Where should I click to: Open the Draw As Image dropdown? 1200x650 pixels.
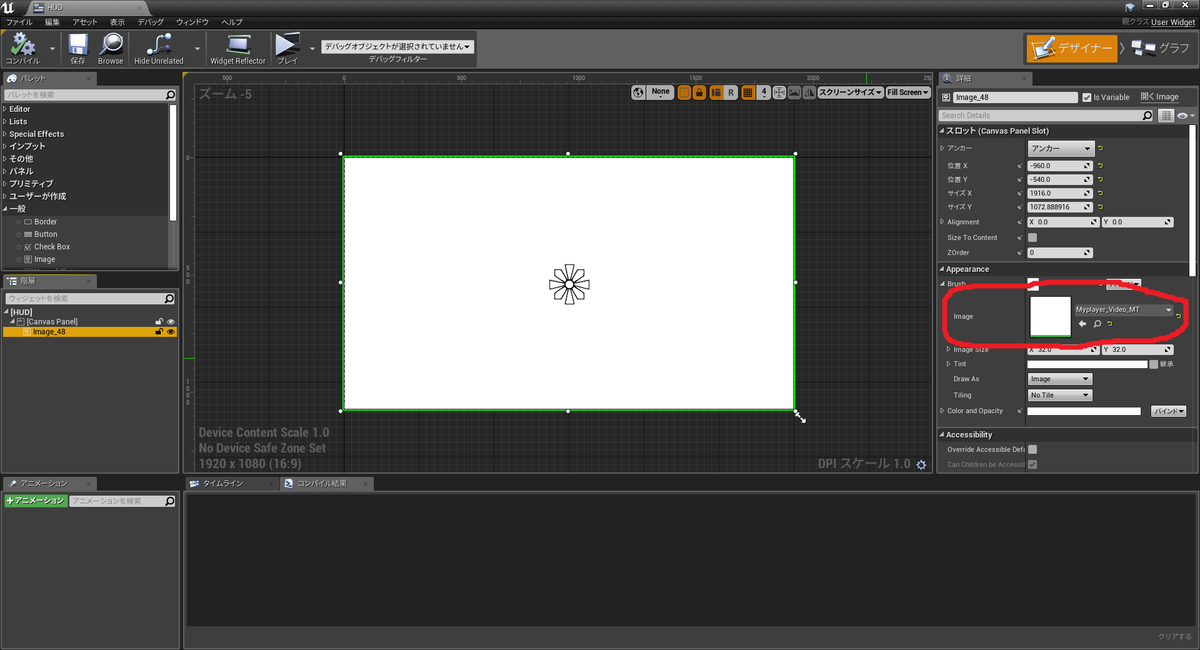pos(1060,380)
